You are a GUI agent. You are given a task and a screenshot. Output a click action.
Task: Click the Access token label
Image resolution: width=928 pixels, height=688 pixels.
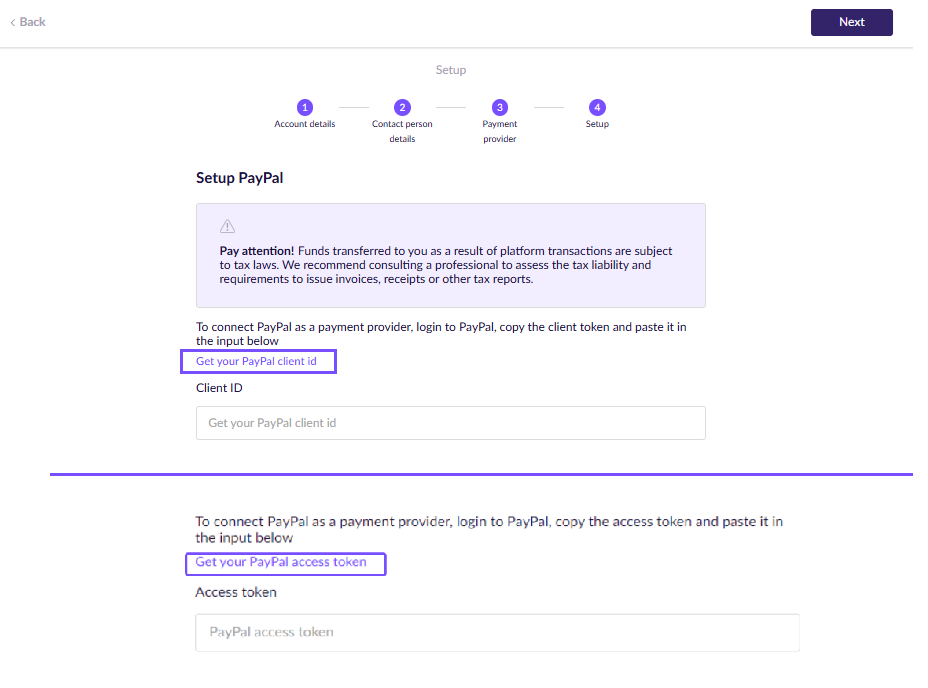pyautogui.click(x=236, y=592)
